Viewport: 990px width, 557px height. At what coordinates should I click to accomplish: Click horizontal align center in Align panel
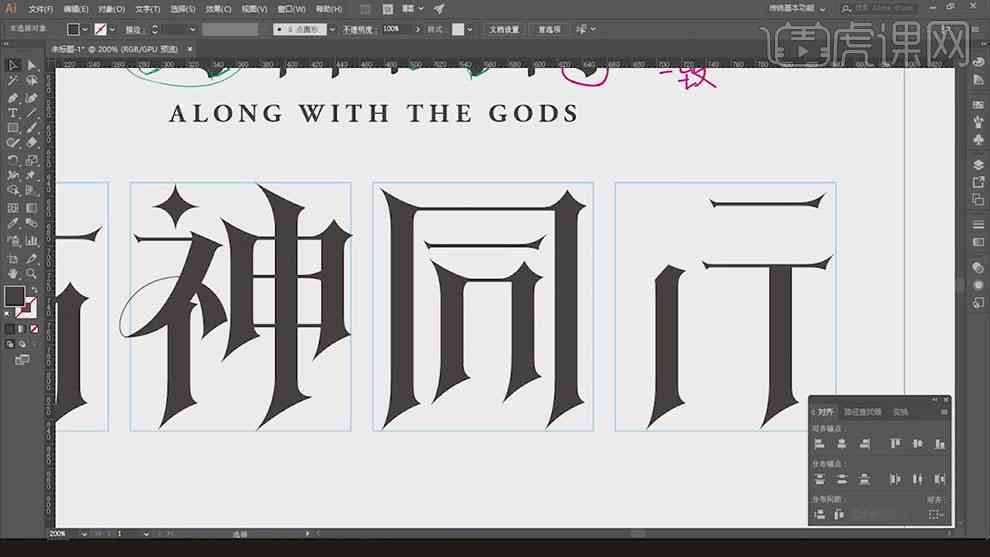click(x=842, y=444)
